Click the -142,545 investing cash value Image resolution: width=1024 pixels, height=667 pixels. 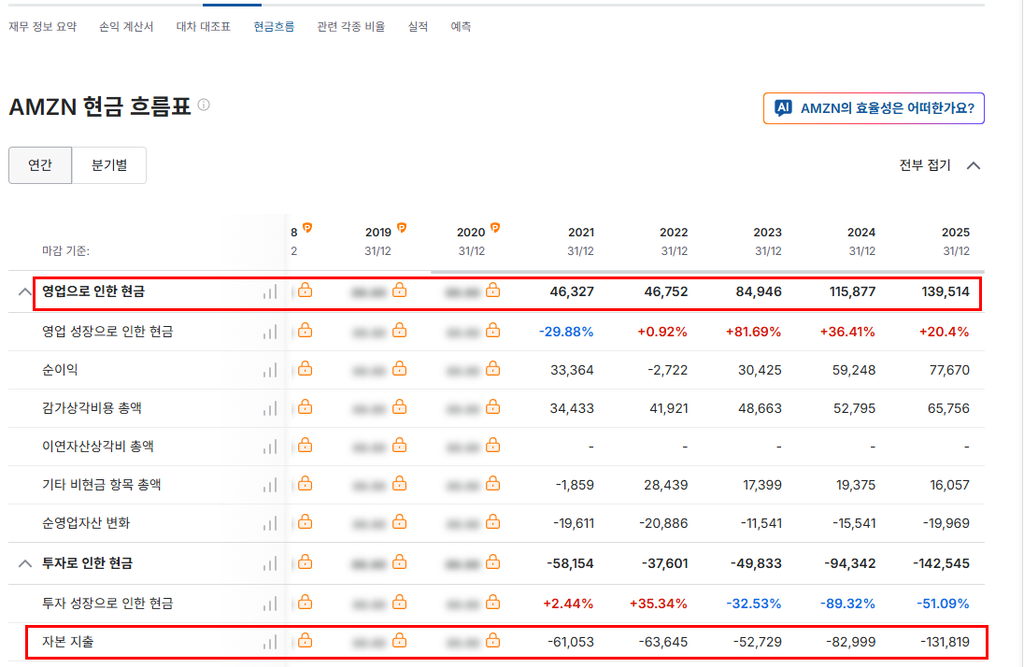tap(941, 563)
